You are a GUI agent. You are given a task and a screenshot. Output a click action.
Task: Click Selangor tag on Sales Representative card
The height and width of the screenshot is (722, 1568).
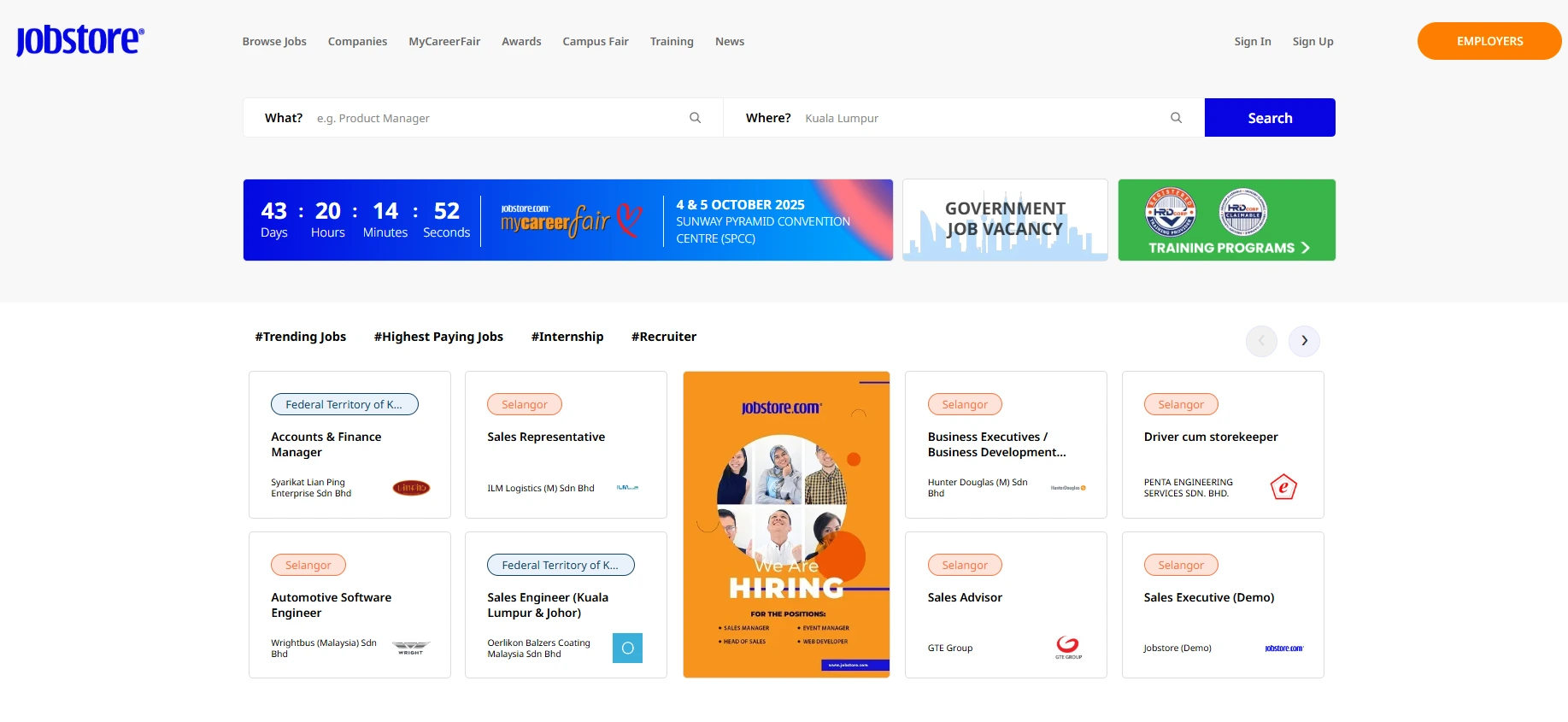click(525, 404)
